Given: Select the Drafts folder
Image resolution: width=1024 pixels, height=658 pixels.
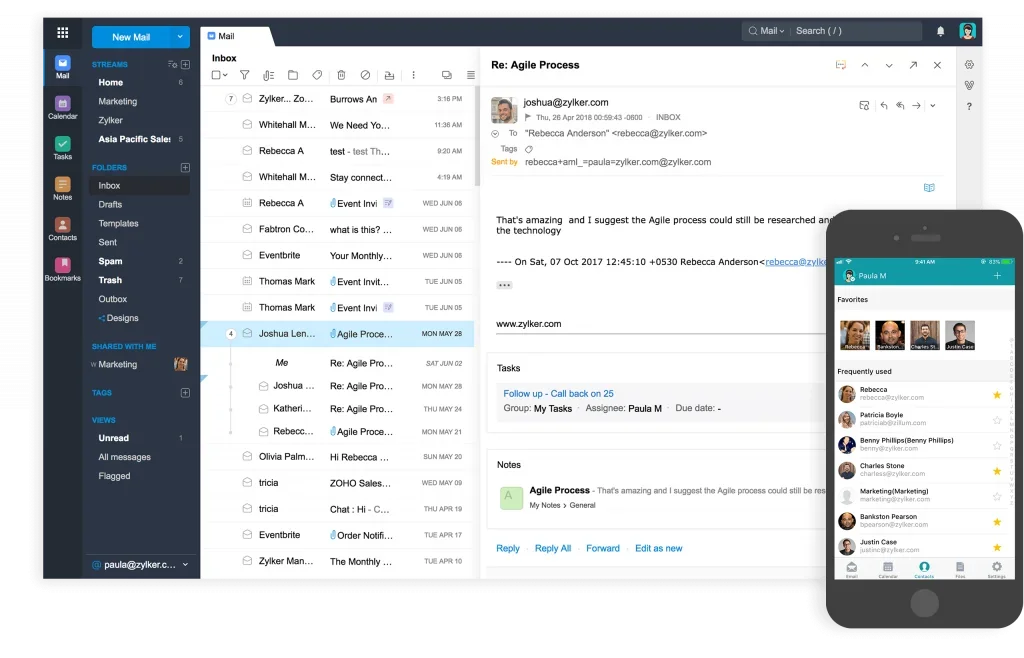Looking at the screenshot, I should (x=110, y=204).
